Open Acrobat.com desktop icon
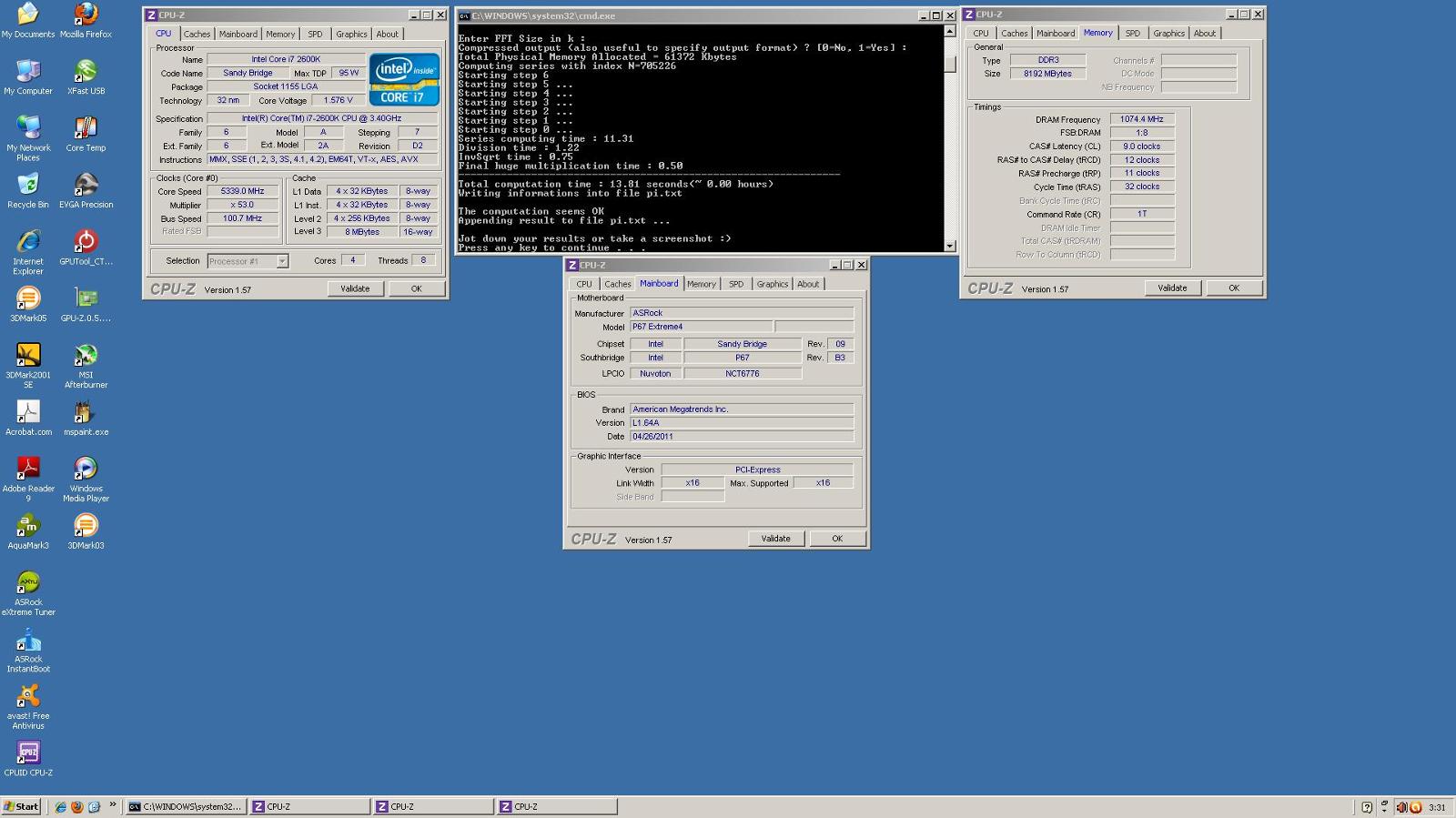Screen dimensions: 1456x818 point(27,419)
